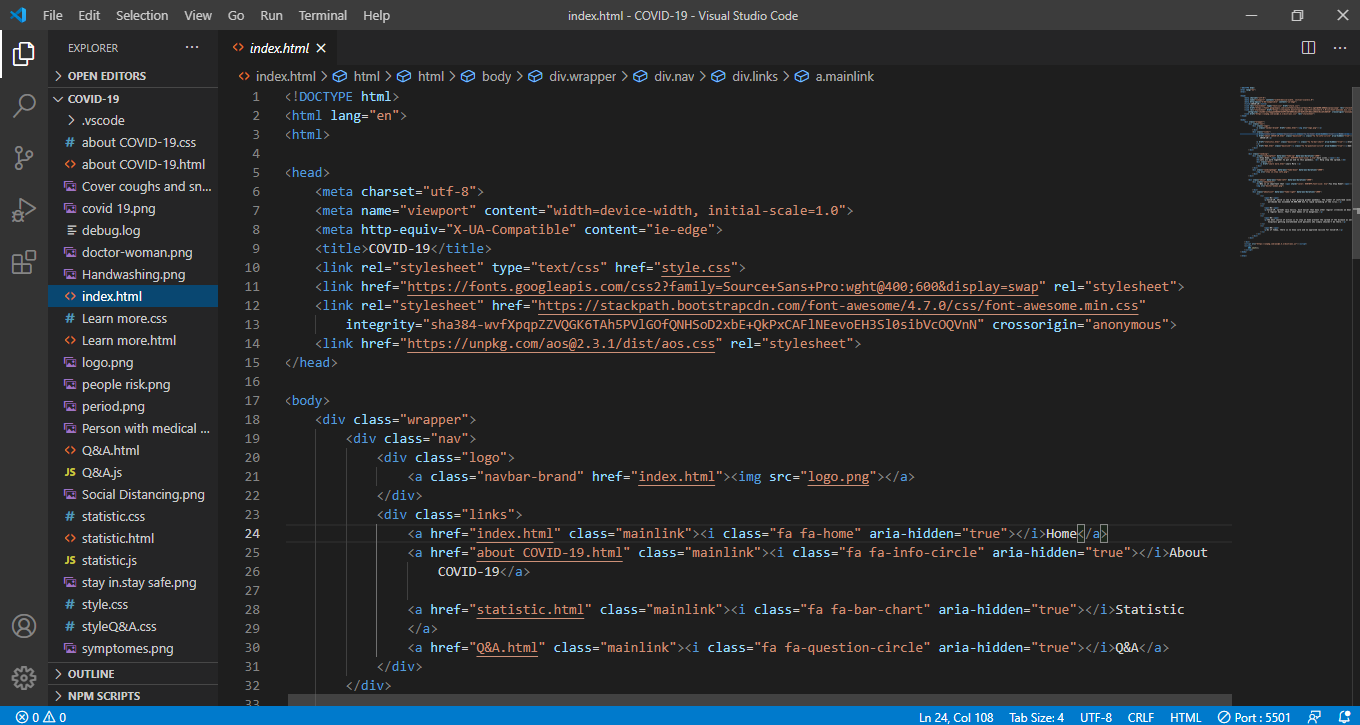
Task: Open Learn more.css file
Action: tap(133, 319)
